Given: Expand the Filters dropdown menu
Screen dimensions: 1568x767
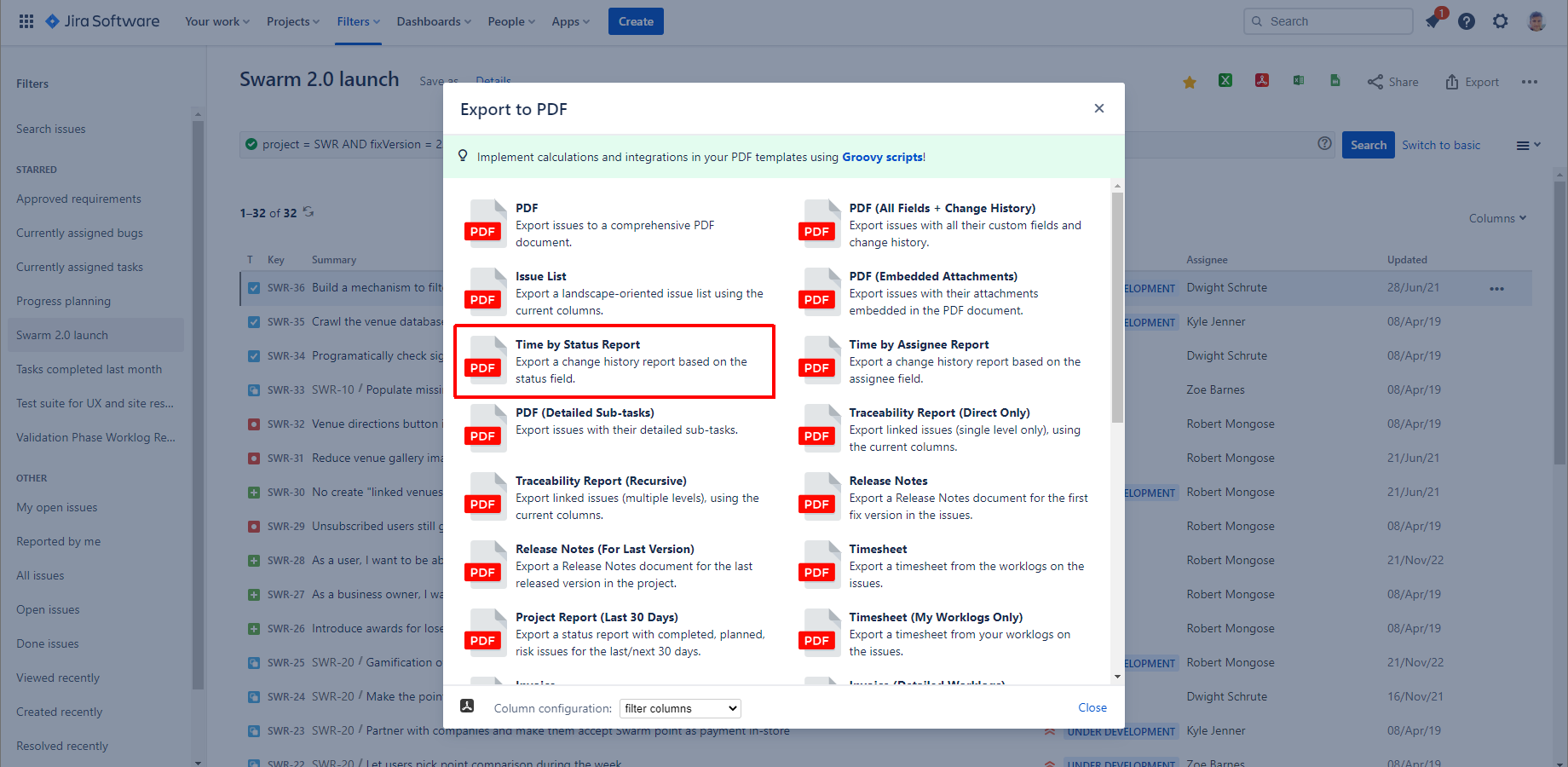Looking at the screenshot, I should coord(358,21).
